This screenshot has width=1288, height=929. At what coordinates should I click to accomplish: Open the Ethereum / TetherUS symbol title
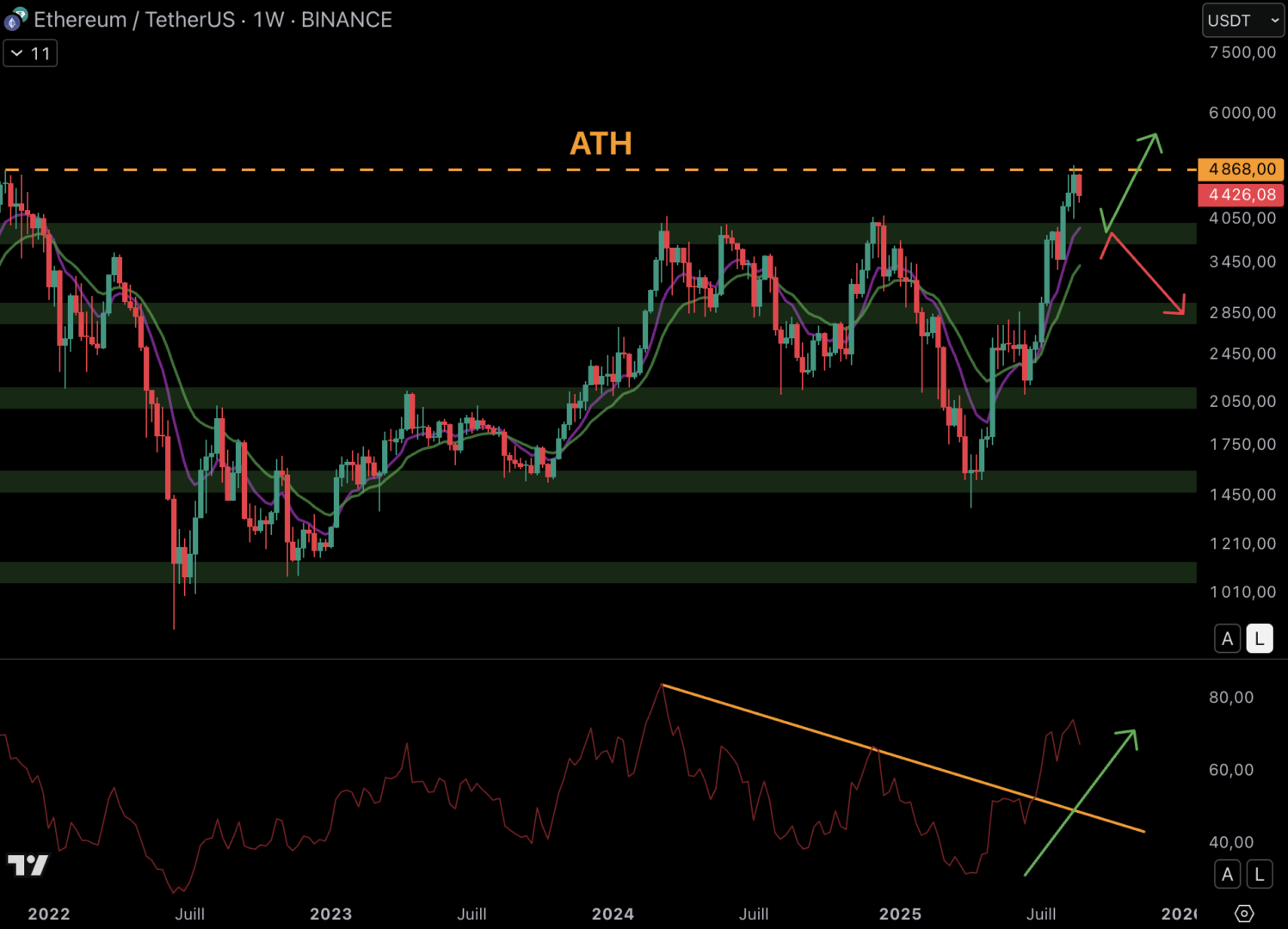coord(213,19)
